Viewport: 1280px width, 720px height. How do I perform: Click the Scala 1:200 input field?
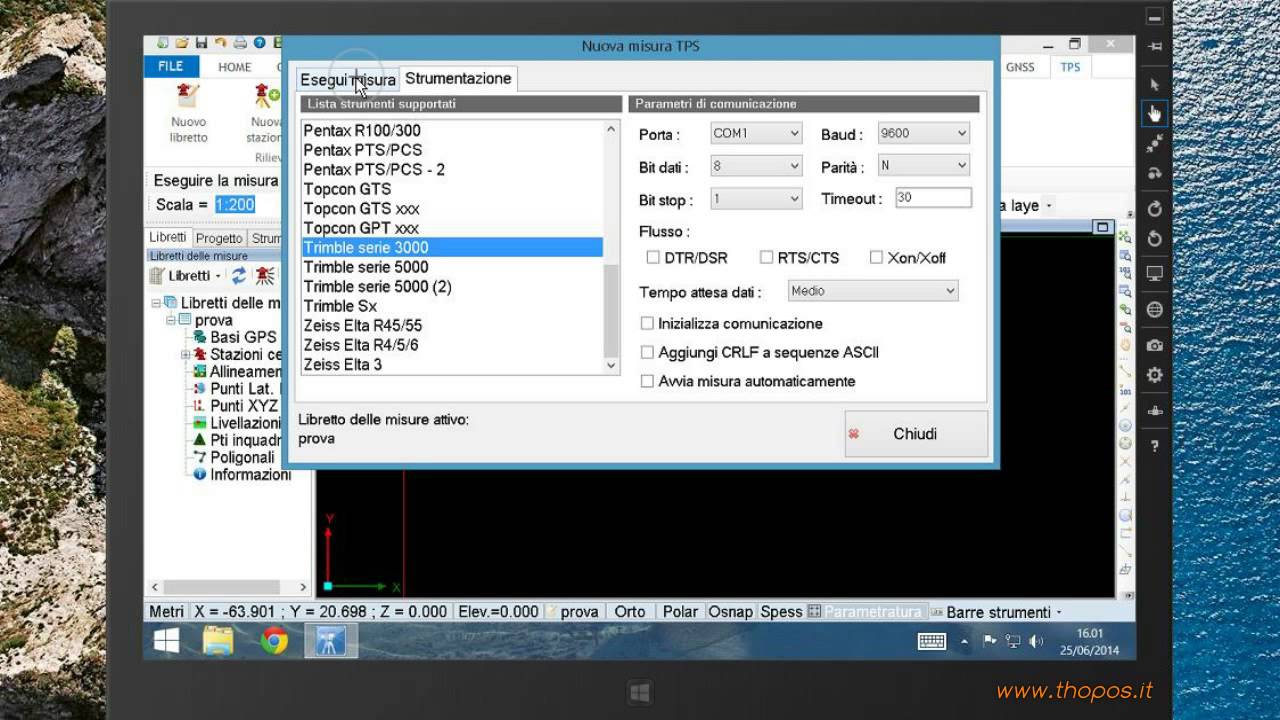click(x=235, y=205)
